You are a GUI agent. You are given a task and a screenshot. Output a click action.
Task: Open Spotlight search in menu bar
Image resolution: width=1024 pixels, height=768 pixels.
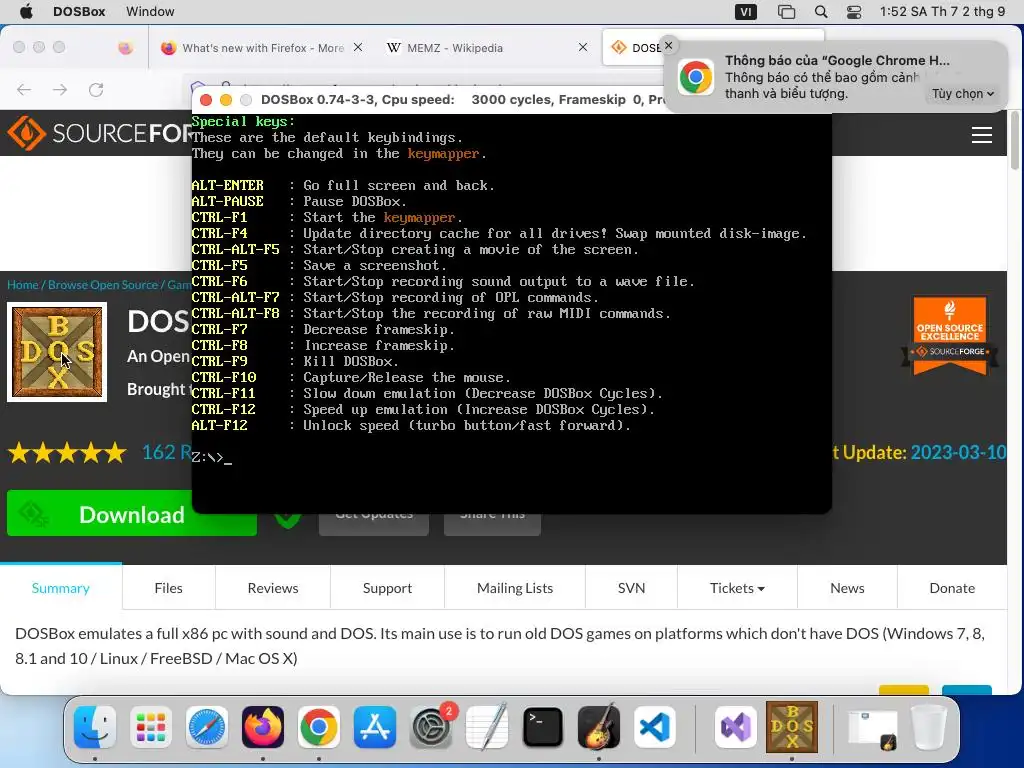pos(821,12)
